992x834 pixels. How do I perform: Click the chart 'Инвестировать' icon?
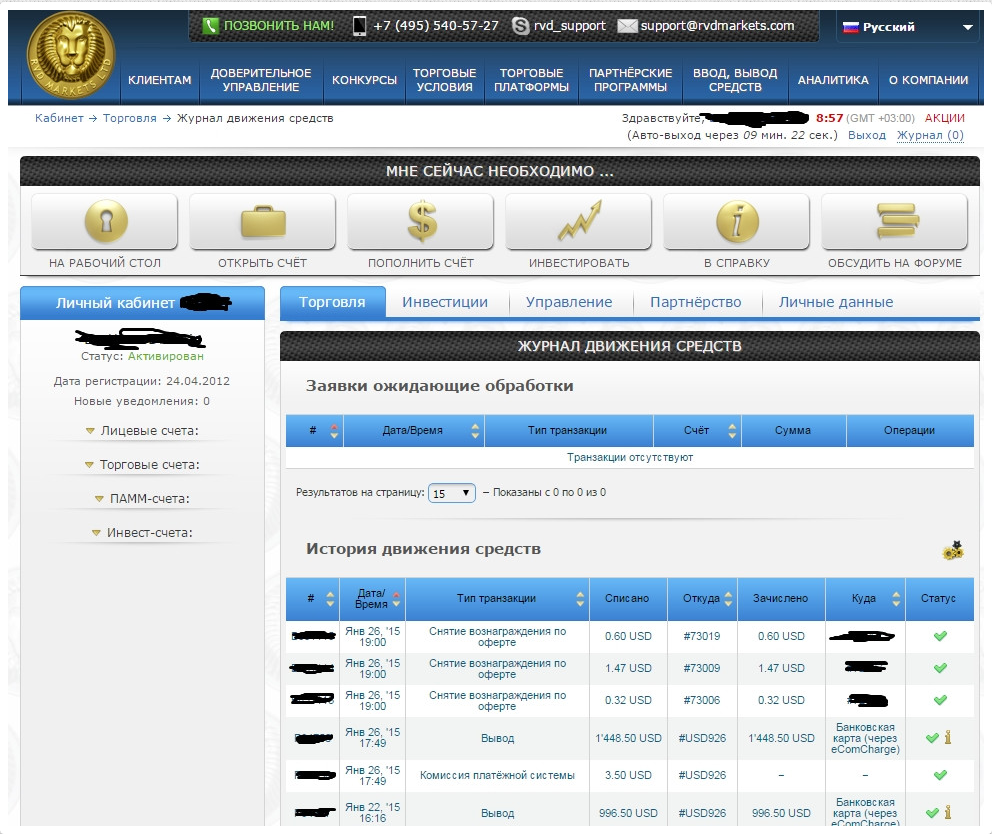[x=579, y=221]
